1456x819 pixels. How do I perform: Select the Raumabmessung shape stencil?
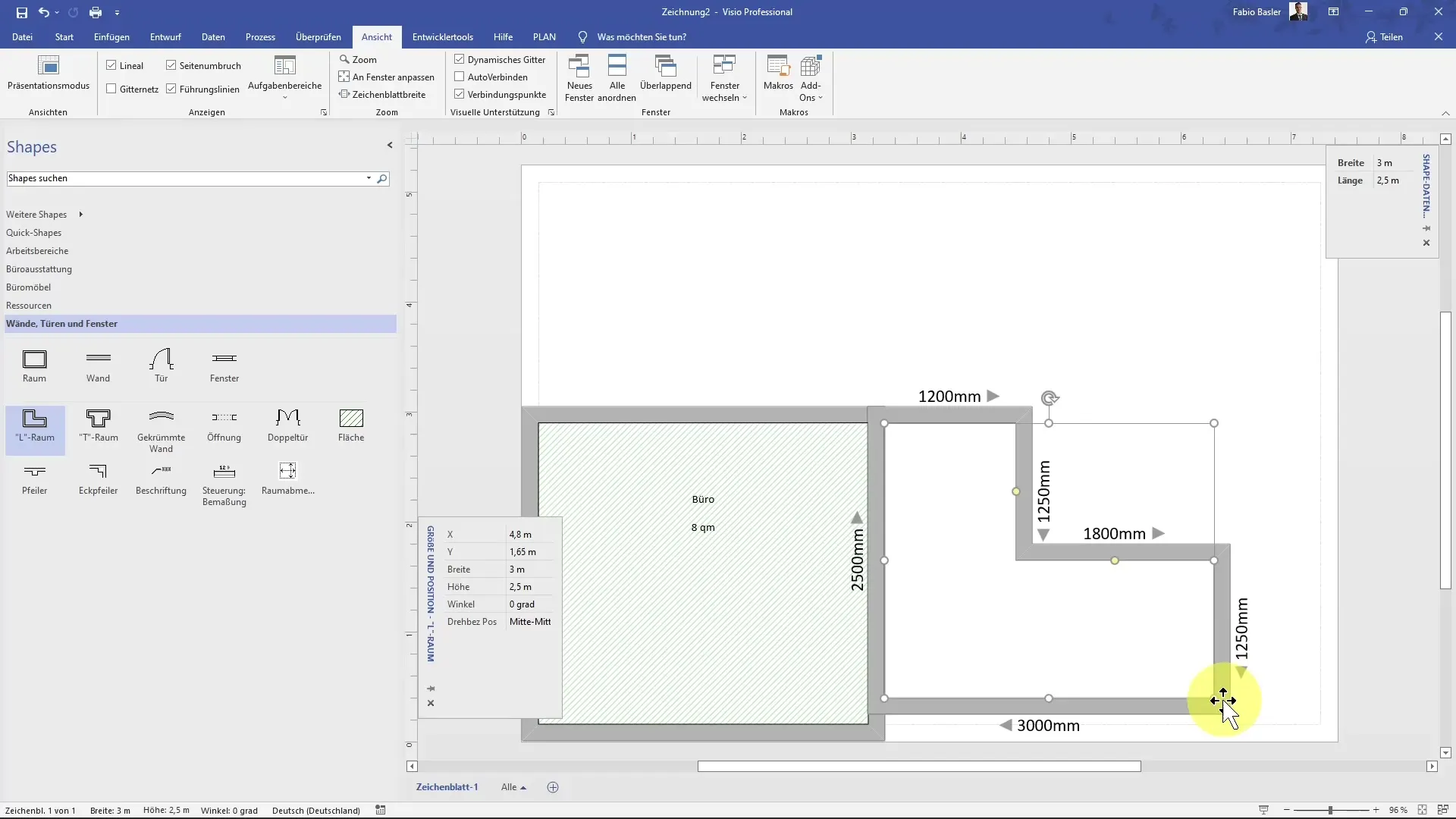(288, 479)
